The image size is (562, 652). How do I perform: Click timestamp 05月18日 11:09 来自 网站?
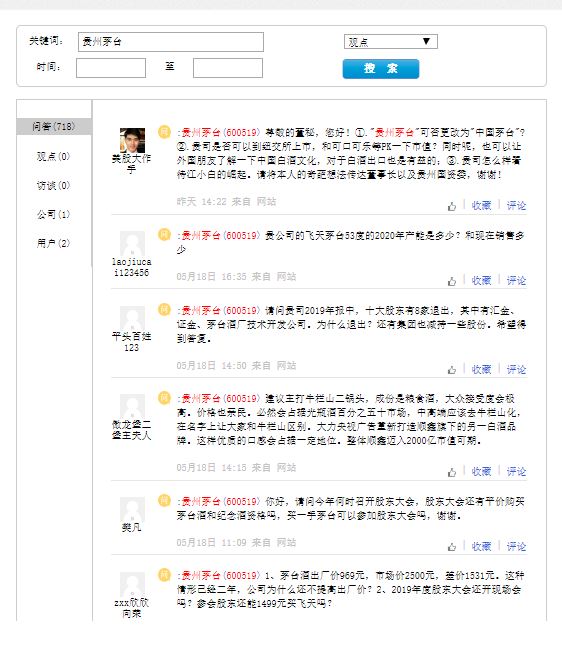coord(236,543)
